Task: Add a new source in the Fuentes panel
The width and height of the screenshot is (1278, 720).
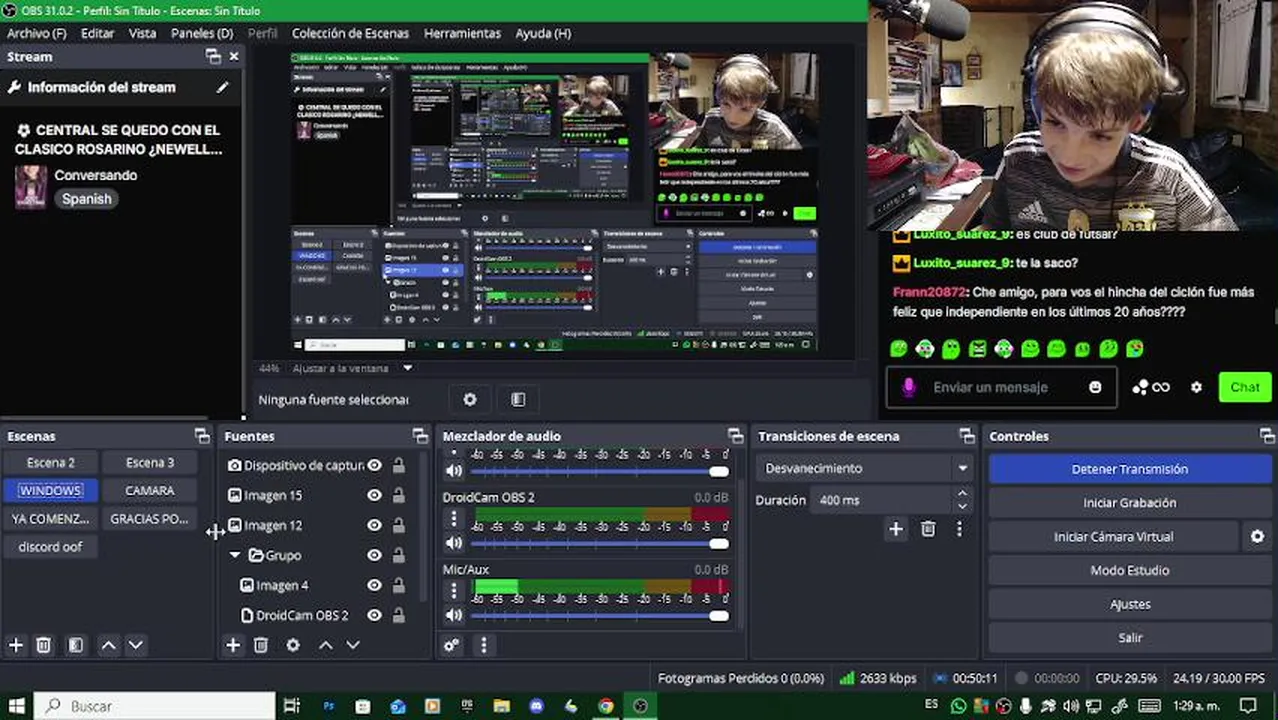Action: point(233,645)
